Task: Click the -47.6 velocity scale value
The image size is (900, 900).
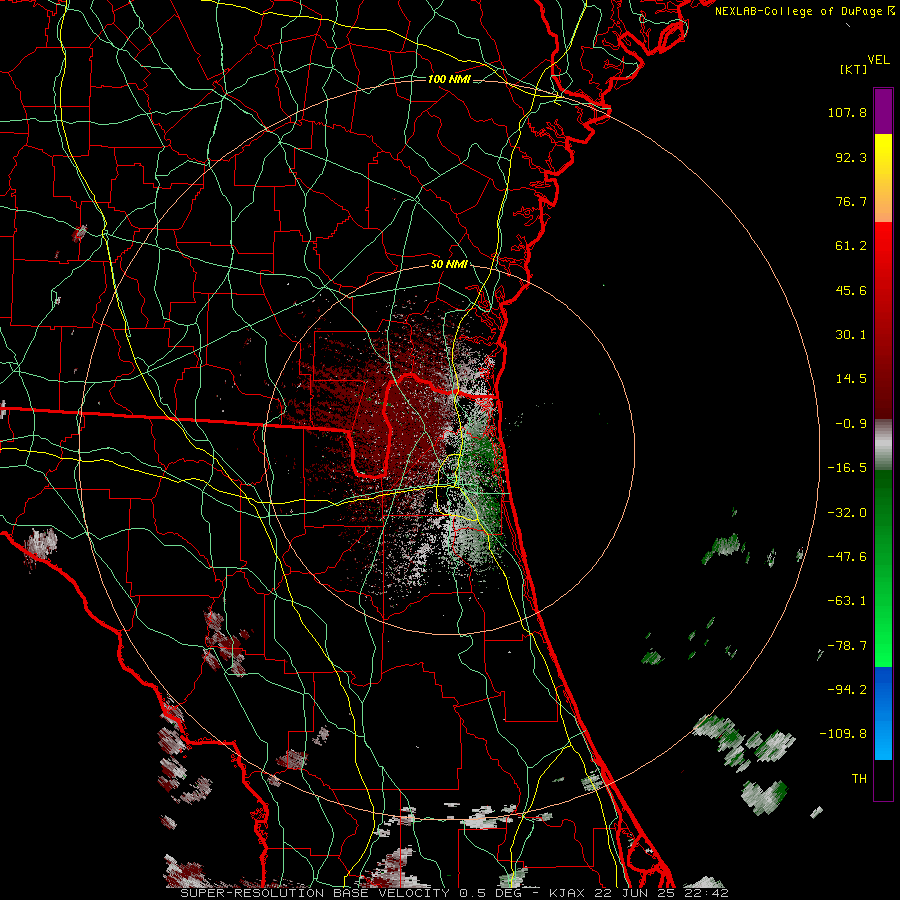Action: click(x=847, y=557)
